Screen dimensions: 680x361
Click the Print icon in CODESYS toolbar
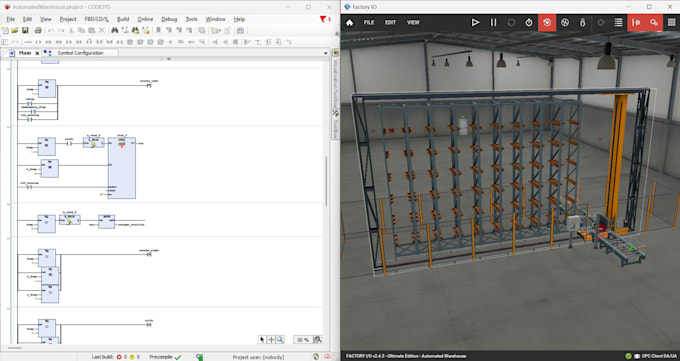38,30
